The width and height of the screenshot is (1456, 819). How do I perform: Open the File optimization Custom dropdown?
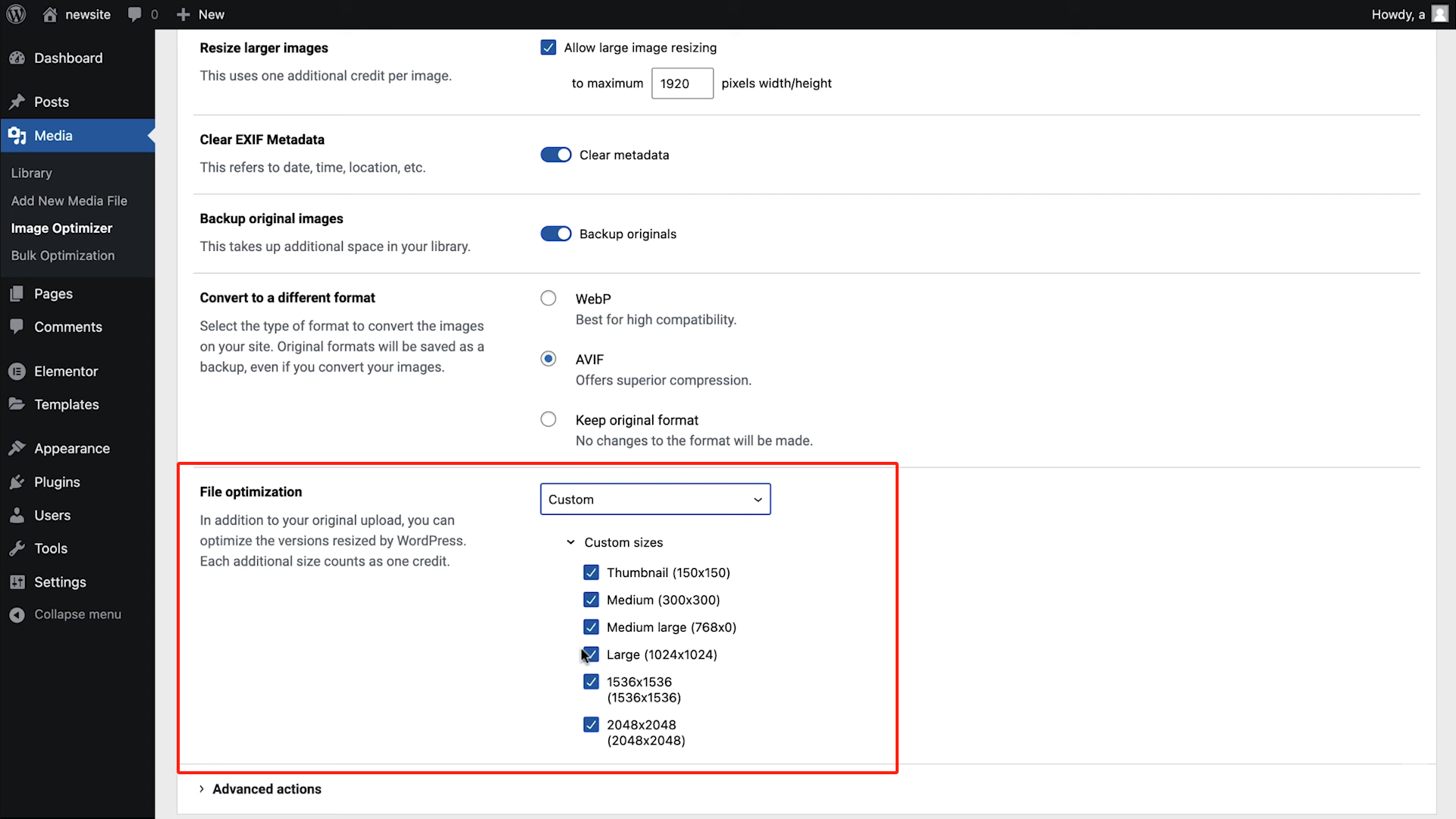pos(655,499)
